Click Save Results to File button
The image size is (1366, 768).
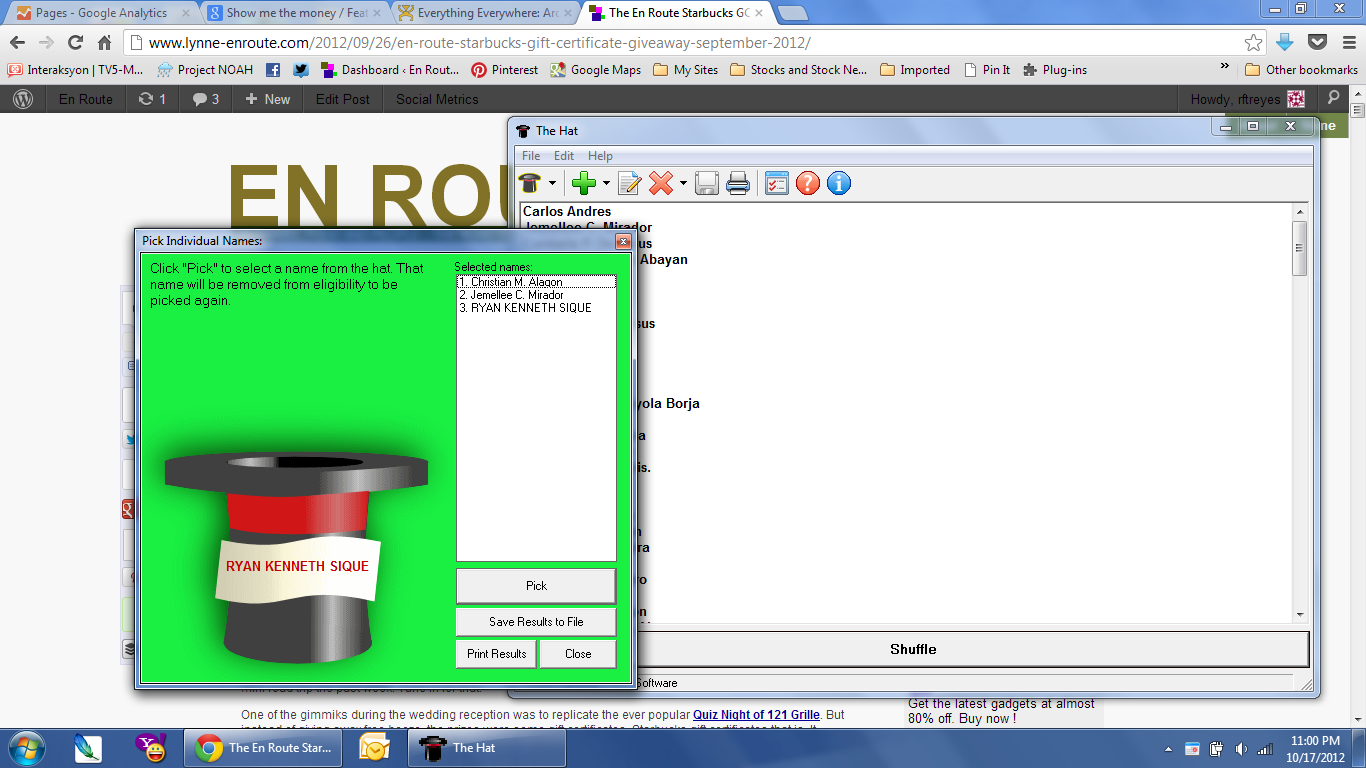click(x=536, y=622)
